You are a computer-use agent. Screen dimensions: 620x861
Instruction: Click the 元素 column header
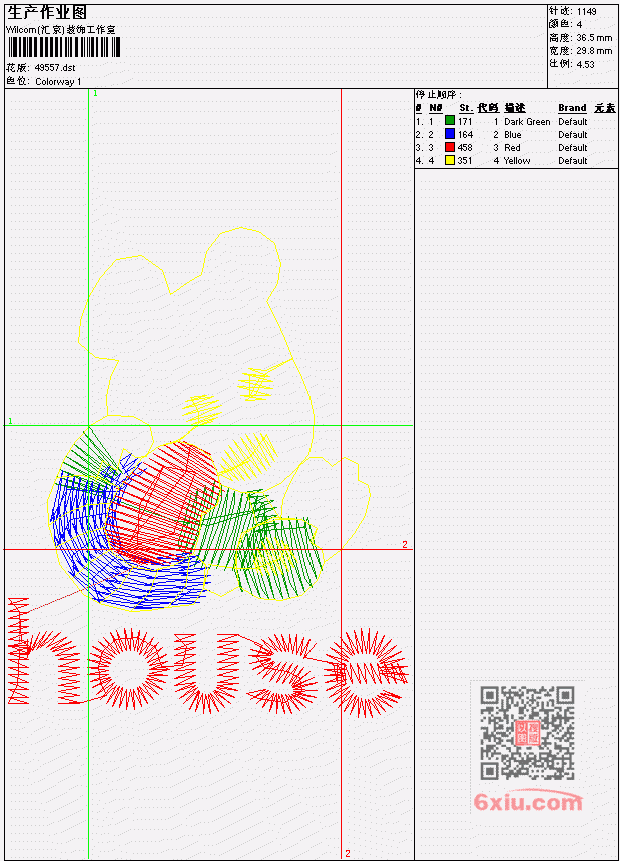(605, 108)
